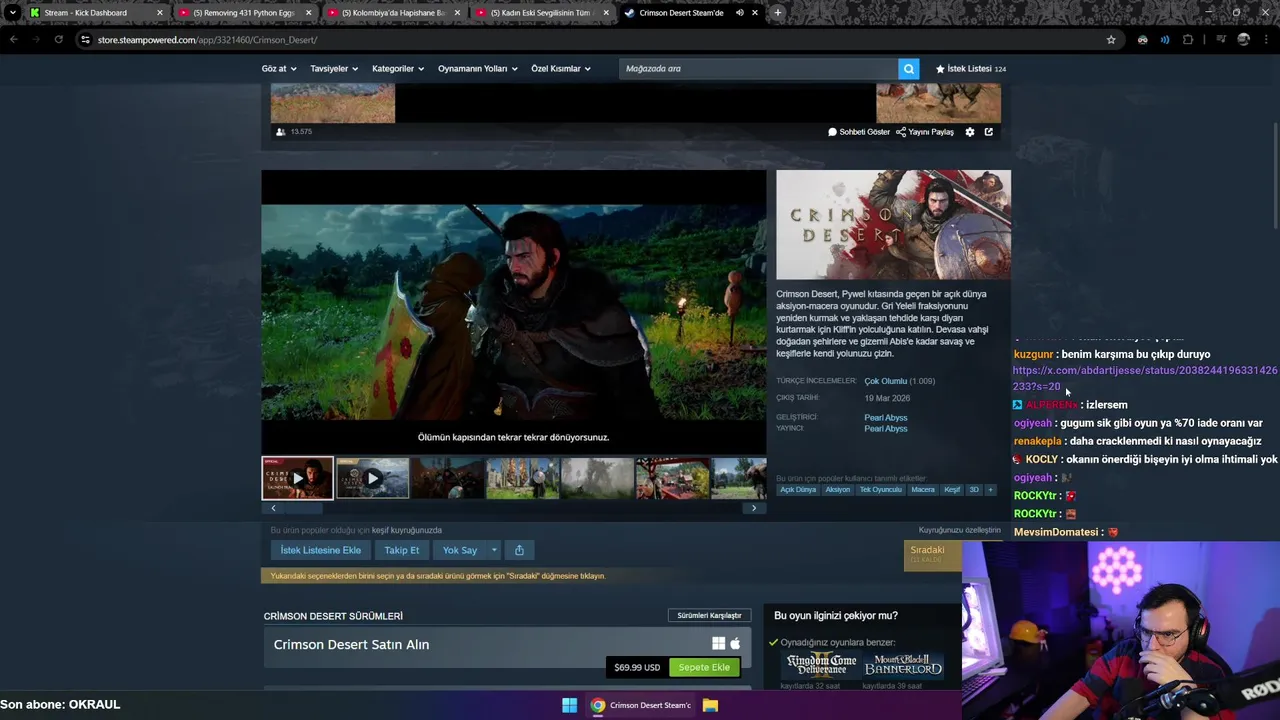This screenshot has width=1280, height=720.
Task: Click the main trailer video player
Action: [514, 312]
